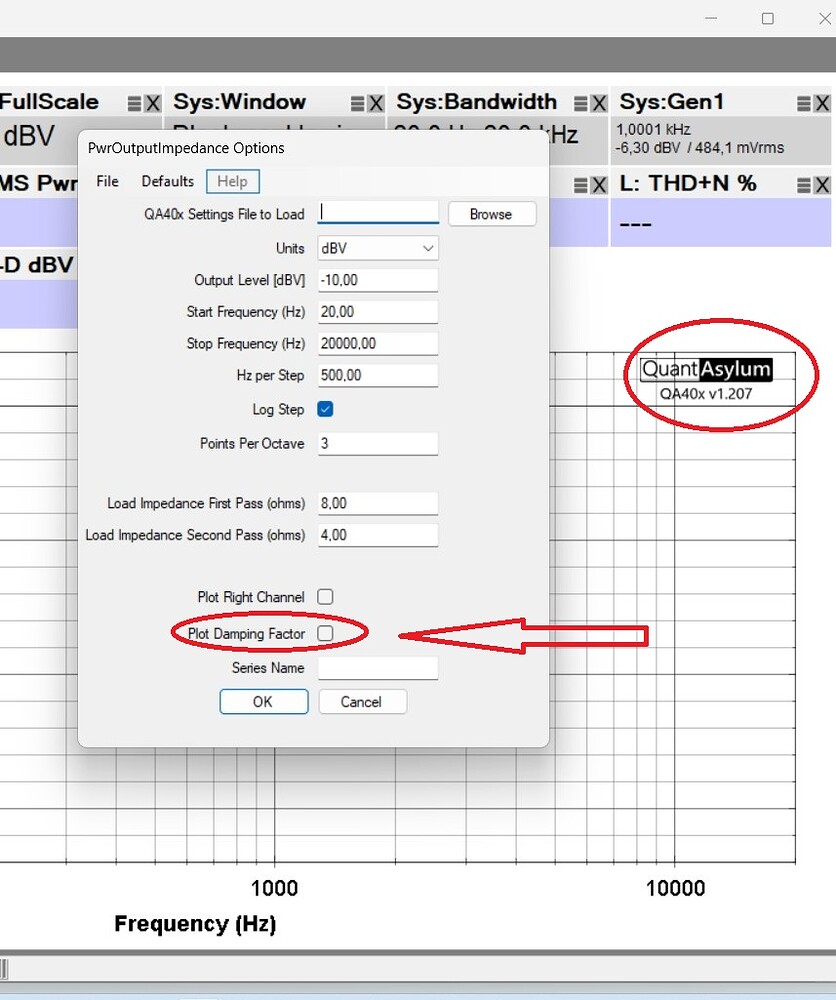836x1000 pixels.
Task: Enable Plot Right Channel checkbox
Action: point(325,597)
